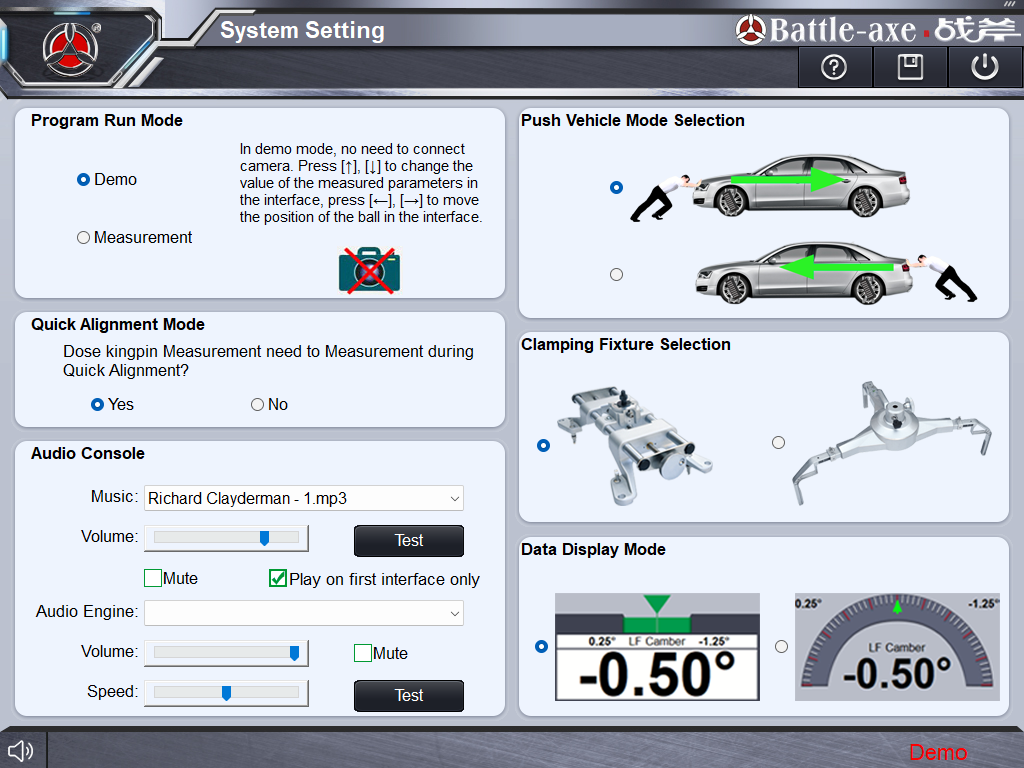
Task: Select the Measurement run mode
Action: click(x=84, y=238)
